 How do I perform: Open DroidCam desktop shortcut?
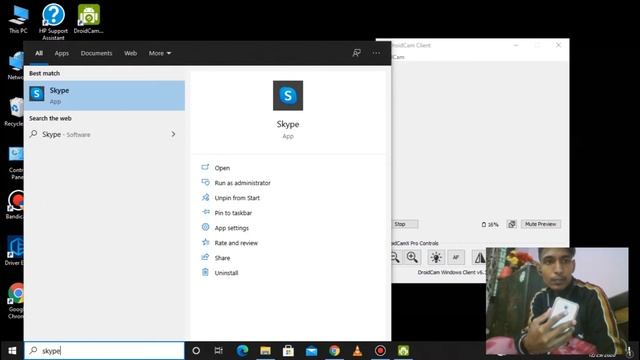coord(89,19)
